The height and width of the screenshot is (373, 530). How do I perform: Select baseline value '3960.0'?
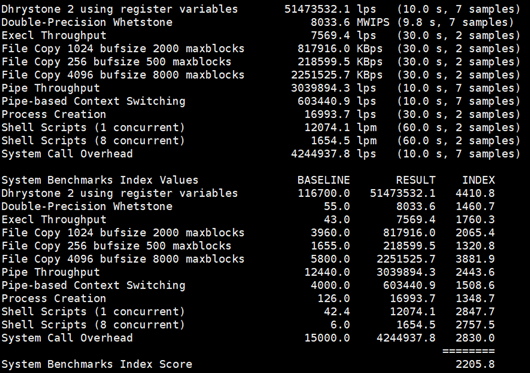click(330, 233)
